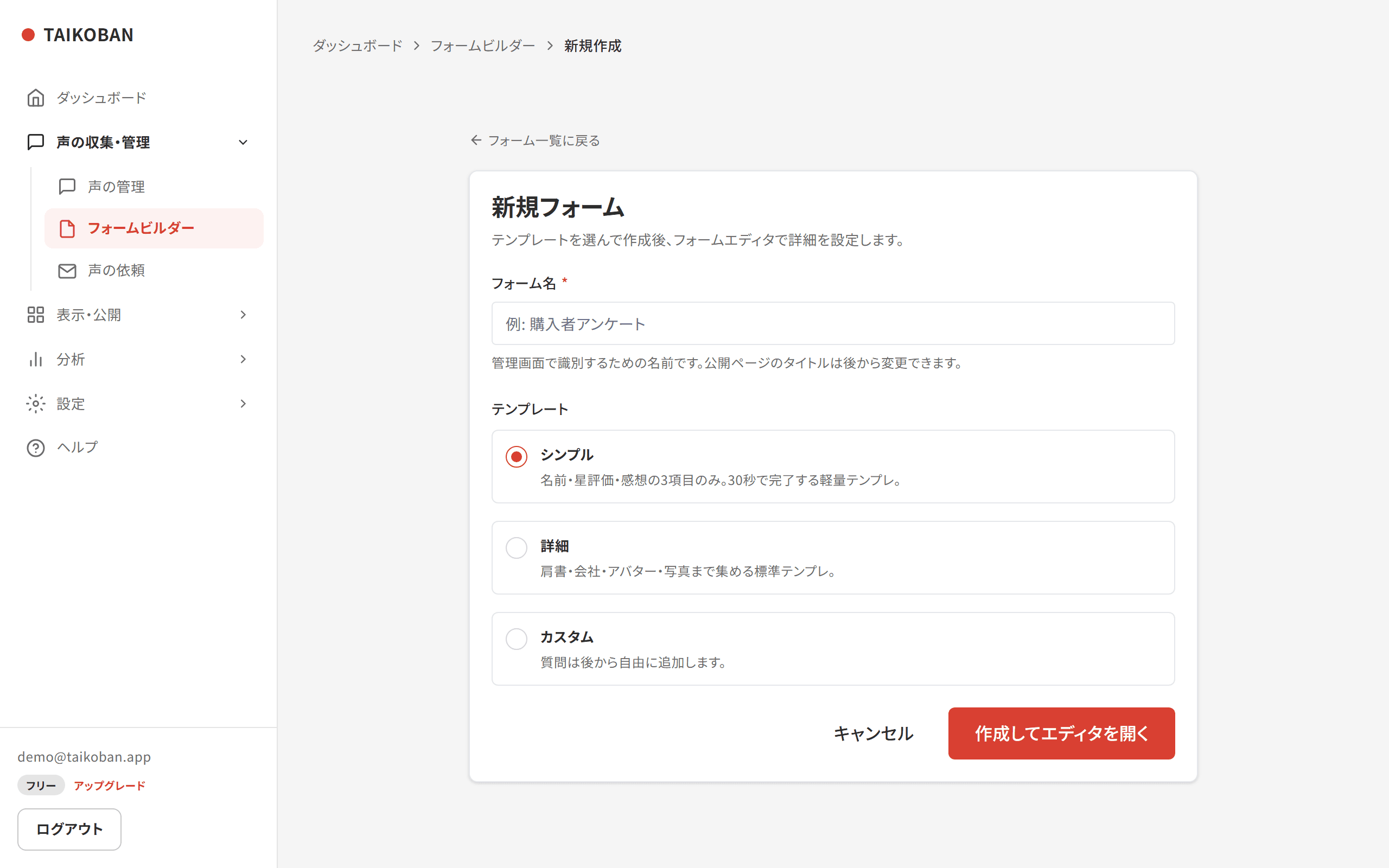Expand the 表示・公開 section chevron
1389x868 pixels.
point(243,315)
